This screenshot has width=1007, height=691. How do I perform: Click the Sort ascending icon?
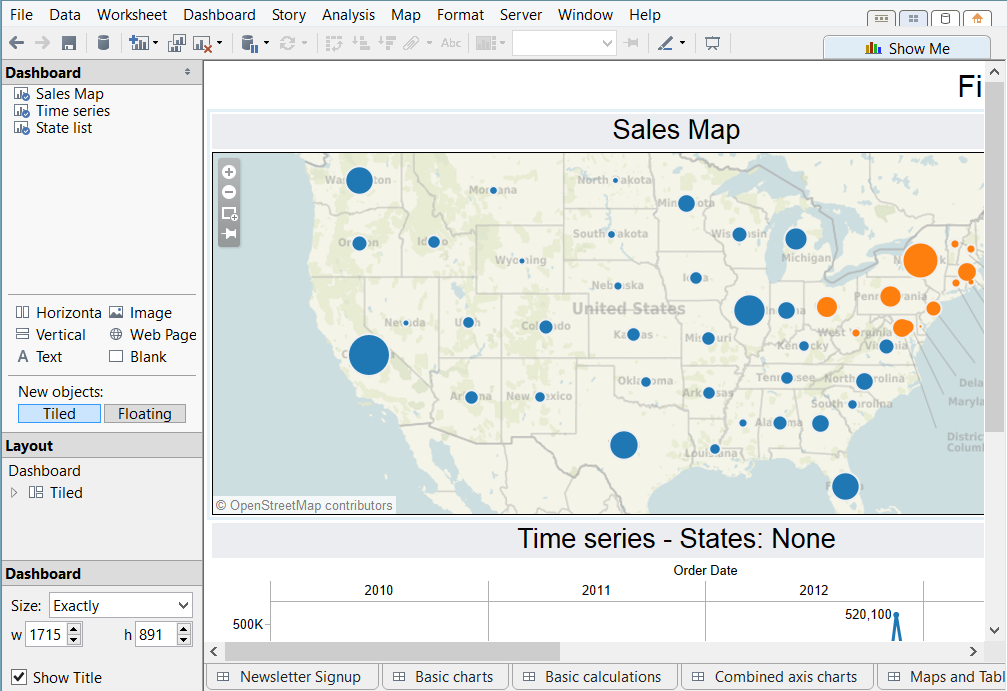pyautogui.click(x=361, y=43)
